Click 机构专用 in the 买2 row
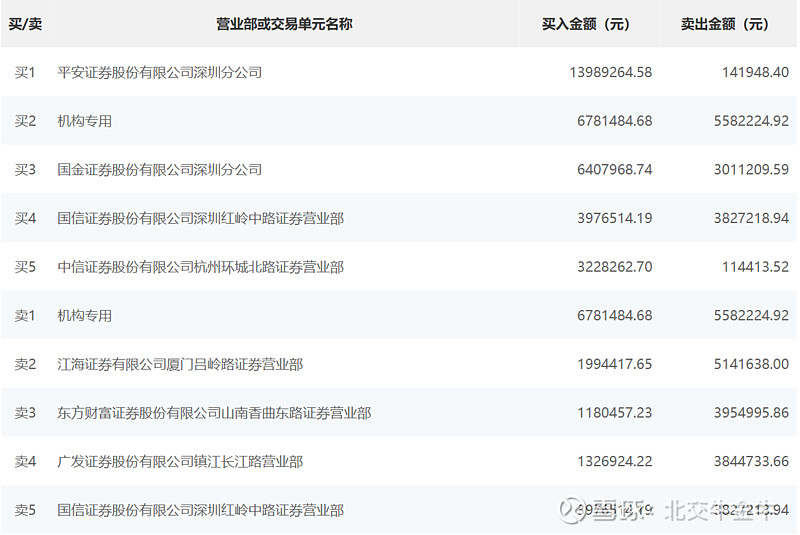The image size is (800, 535). tap(85, 121)
